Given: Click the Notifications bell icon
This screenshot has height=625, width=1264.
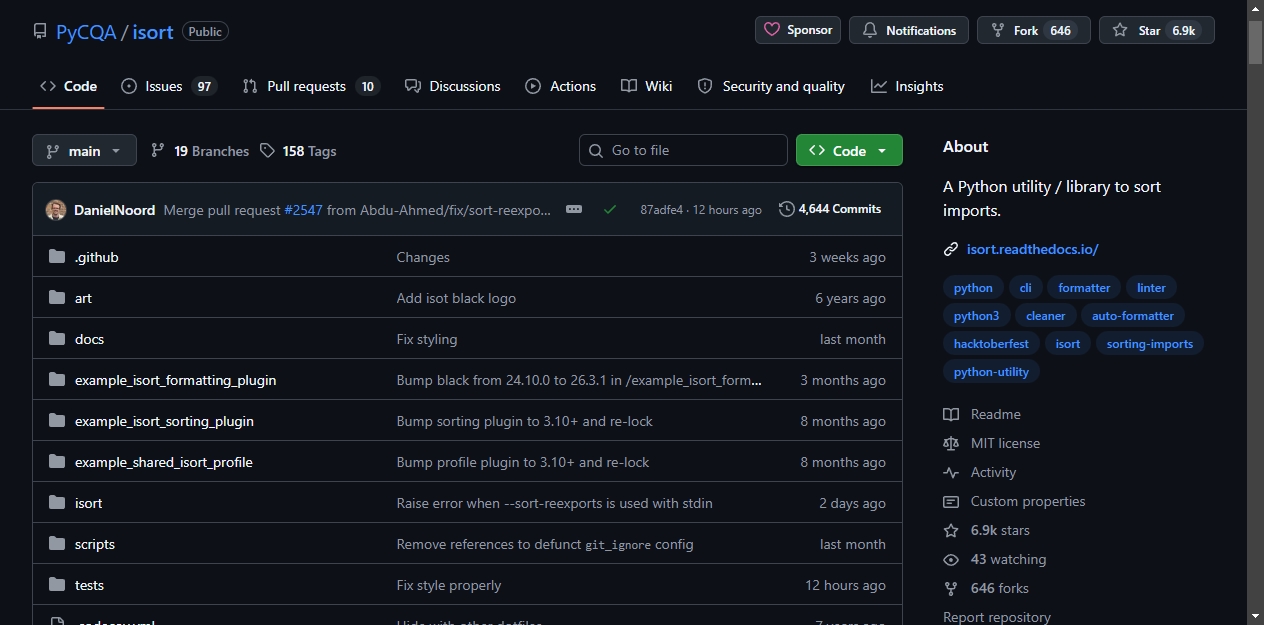Looking at the screenshot, I should point(870,30).
